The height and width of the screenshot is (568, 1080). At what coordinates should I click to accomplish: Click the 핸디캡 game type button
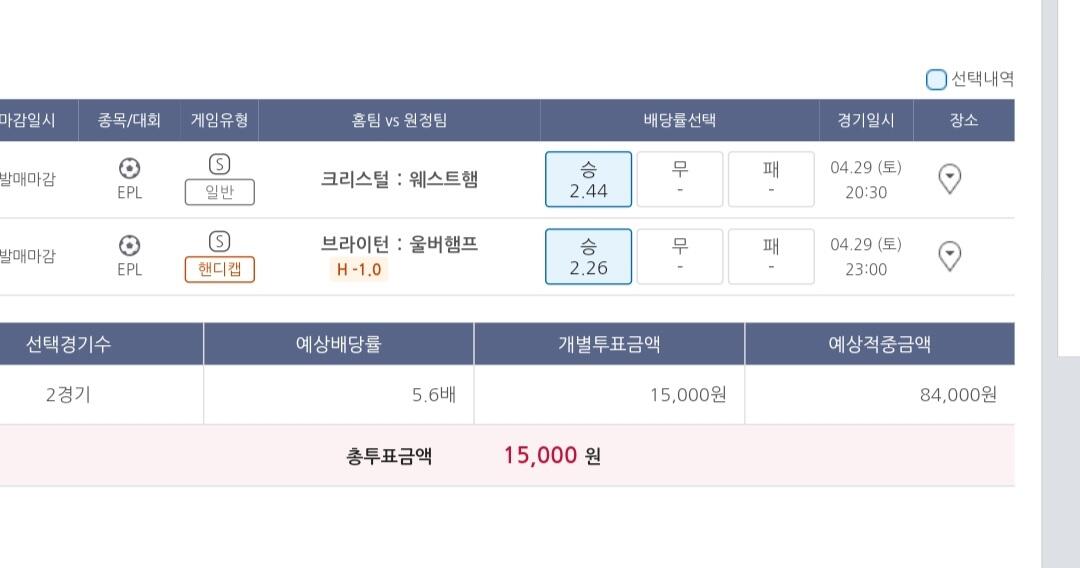tap(219, 269)
